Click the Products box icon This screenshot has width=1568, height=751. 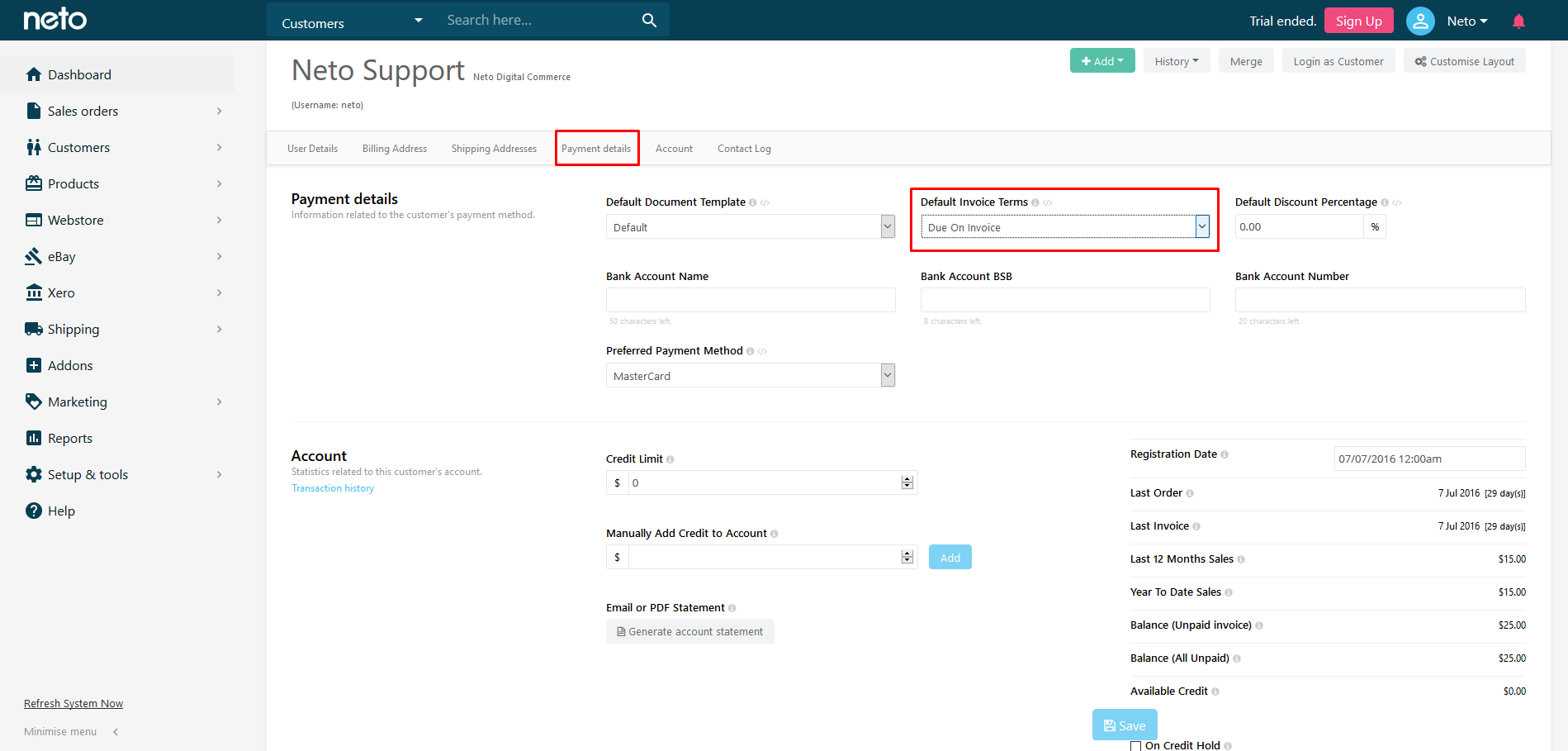tap(34, 183)
